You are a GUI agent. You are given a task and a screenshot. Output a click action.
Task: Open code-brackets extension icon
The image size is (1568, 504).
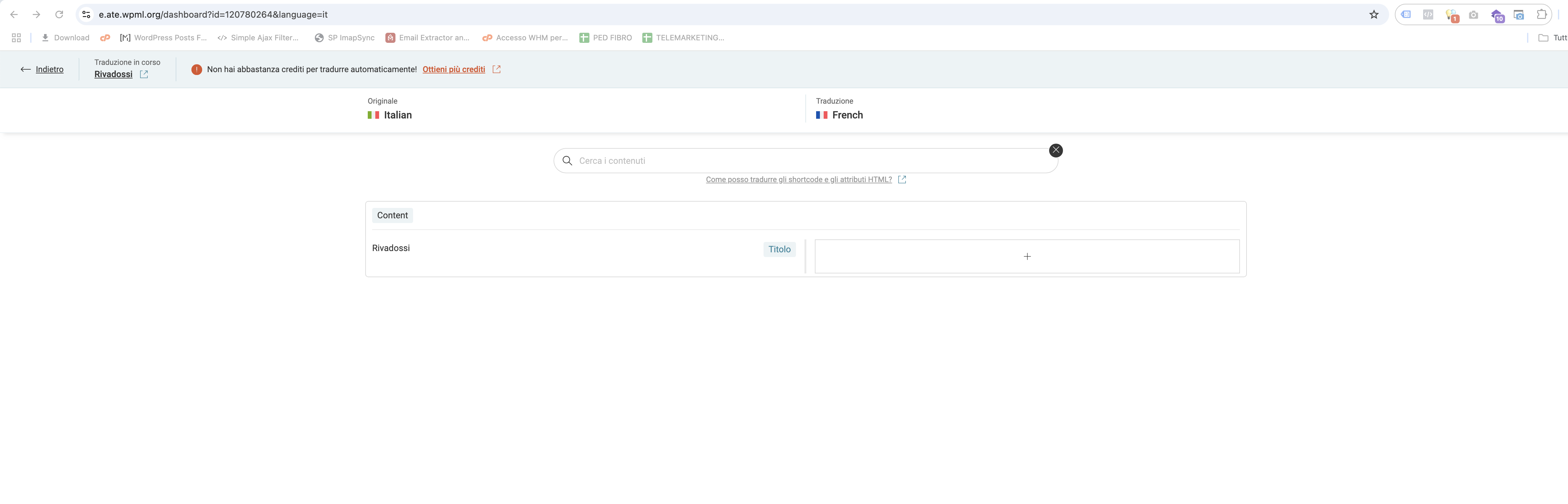[x=1428, y=14]
